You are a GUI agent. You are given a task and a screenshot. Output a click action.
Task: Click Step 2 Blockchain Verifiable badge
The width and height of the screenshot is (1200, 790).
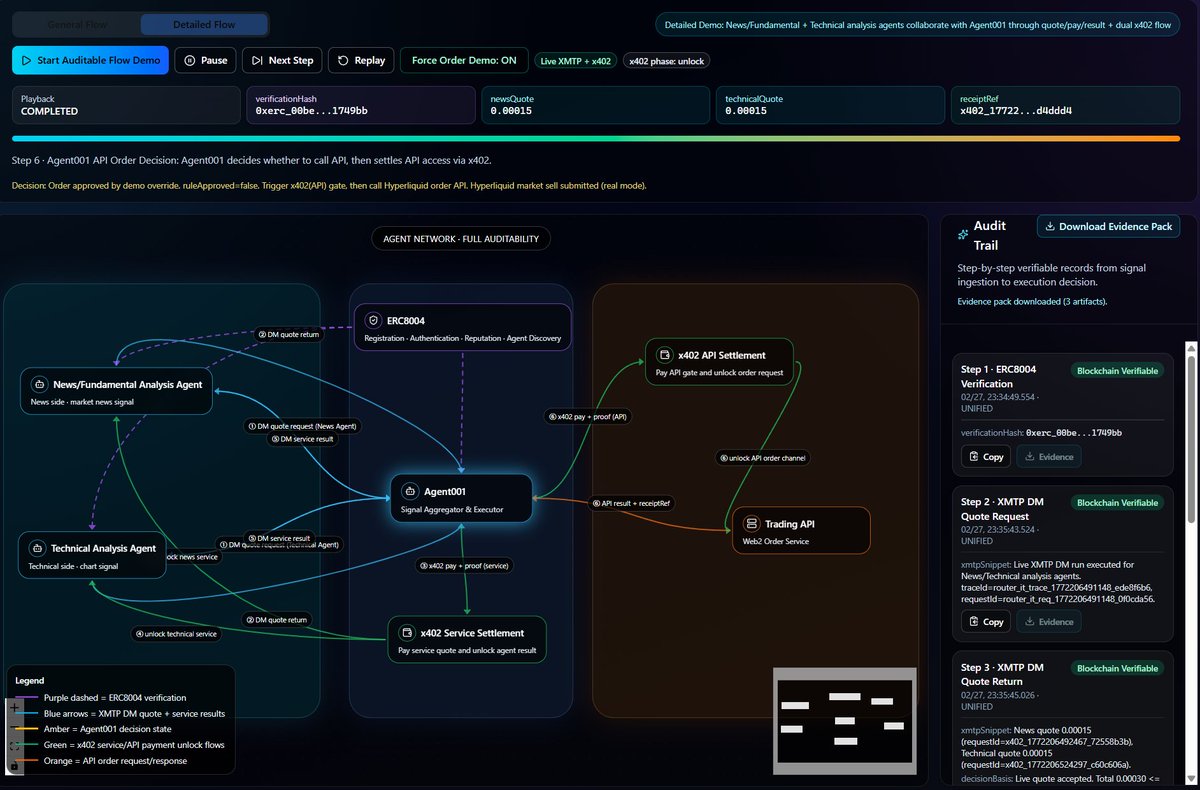coord(1117,503)
